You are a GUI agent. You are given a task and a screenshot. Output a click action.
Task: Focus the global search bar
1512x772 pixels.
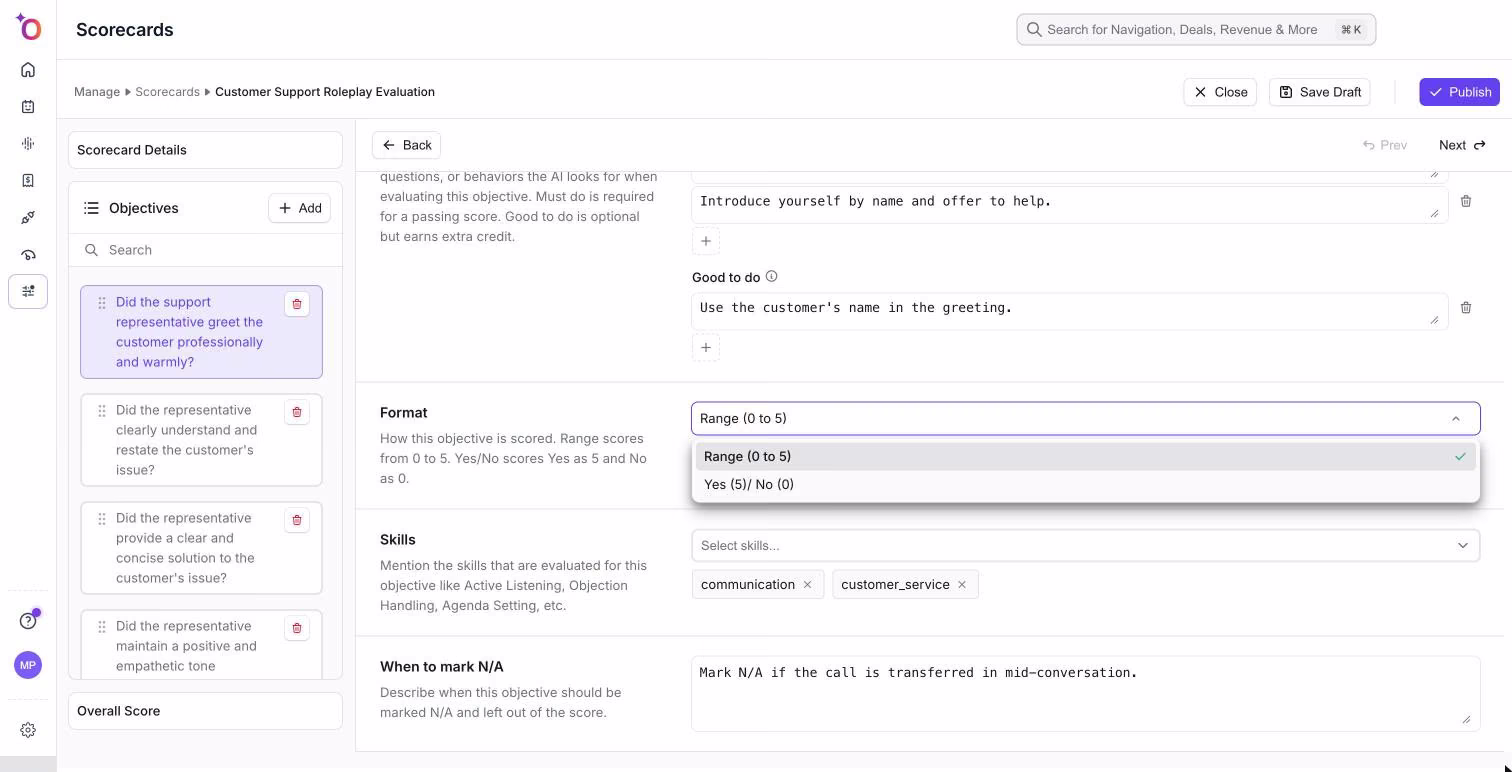[1196, 30]
